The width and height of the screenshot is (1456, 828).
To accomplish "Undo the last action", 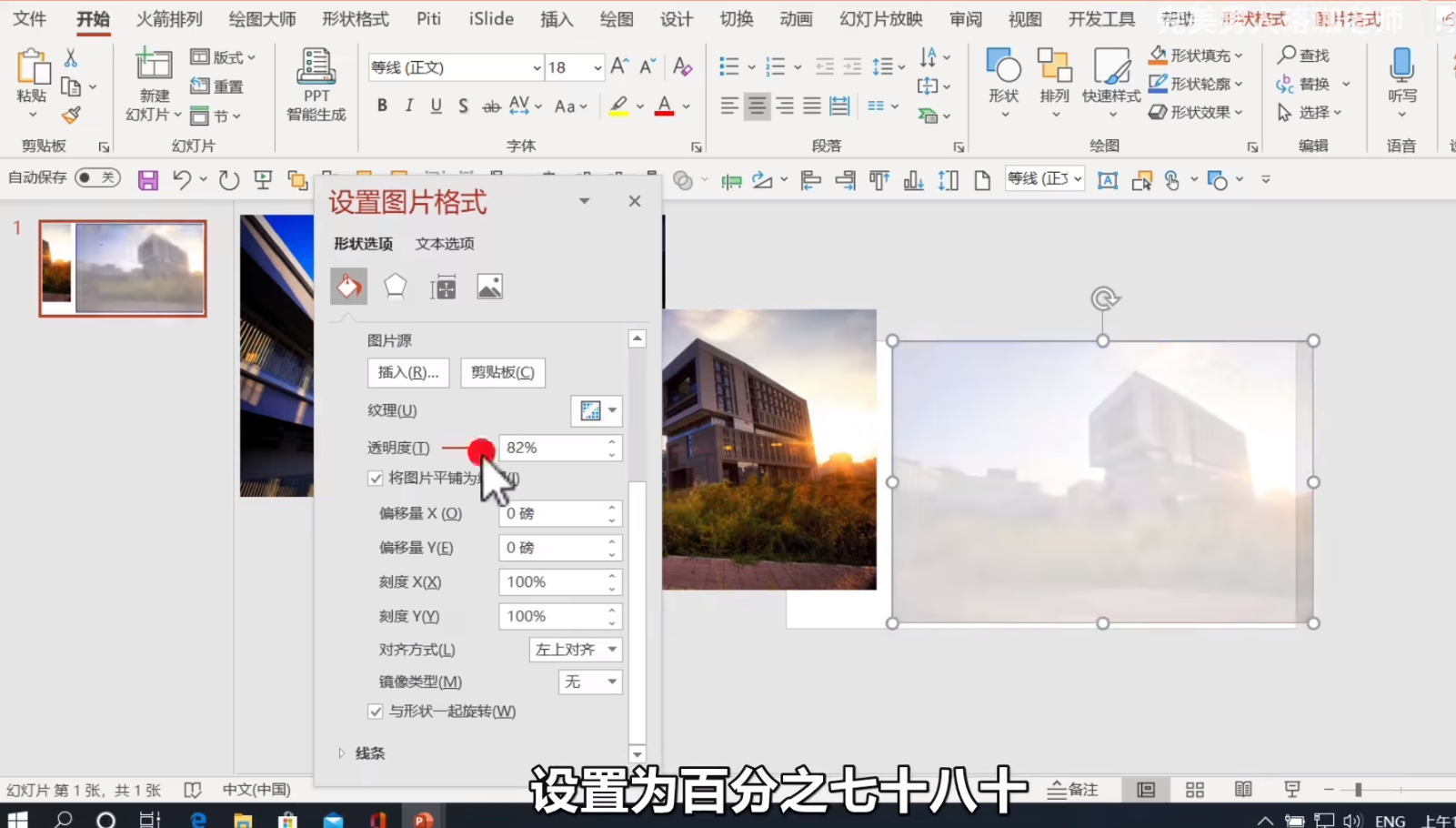I will [x=182, y=180].
